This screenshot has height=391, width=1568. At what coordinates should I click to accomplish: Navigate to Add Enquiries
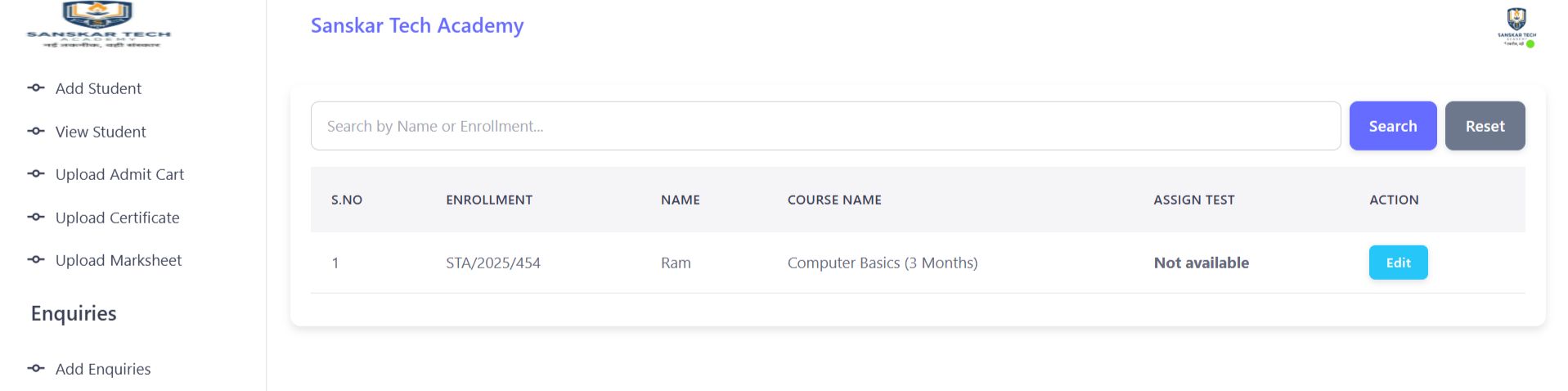click(103, 369)
